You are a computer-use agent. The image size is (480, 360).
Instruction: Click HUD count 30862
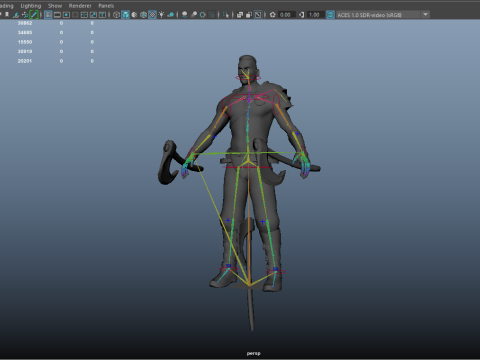(x=25, y=23)
